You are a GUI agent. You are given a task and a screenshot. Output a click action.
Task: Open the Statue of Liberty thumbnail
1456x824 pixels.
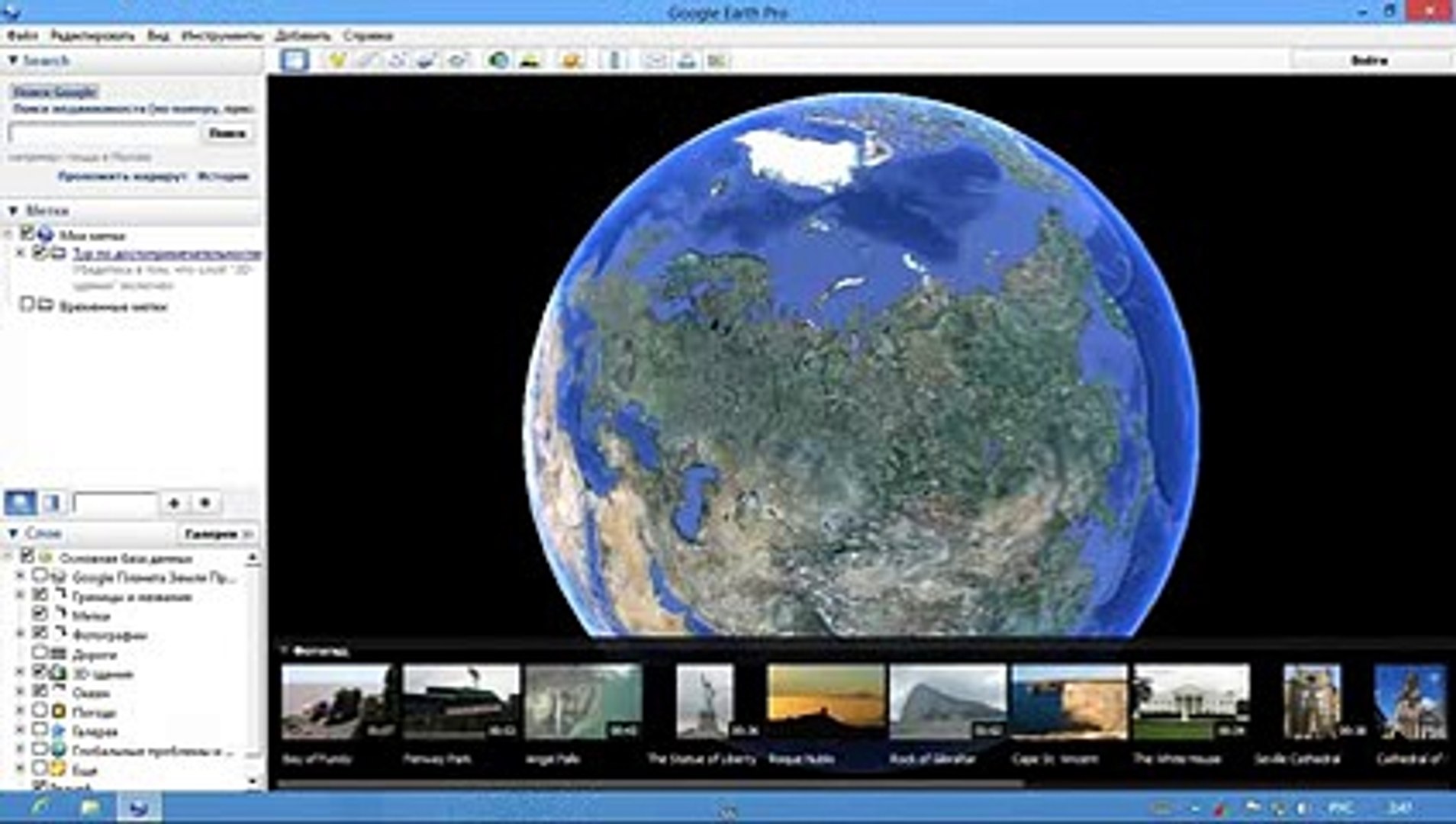point(704,702)
